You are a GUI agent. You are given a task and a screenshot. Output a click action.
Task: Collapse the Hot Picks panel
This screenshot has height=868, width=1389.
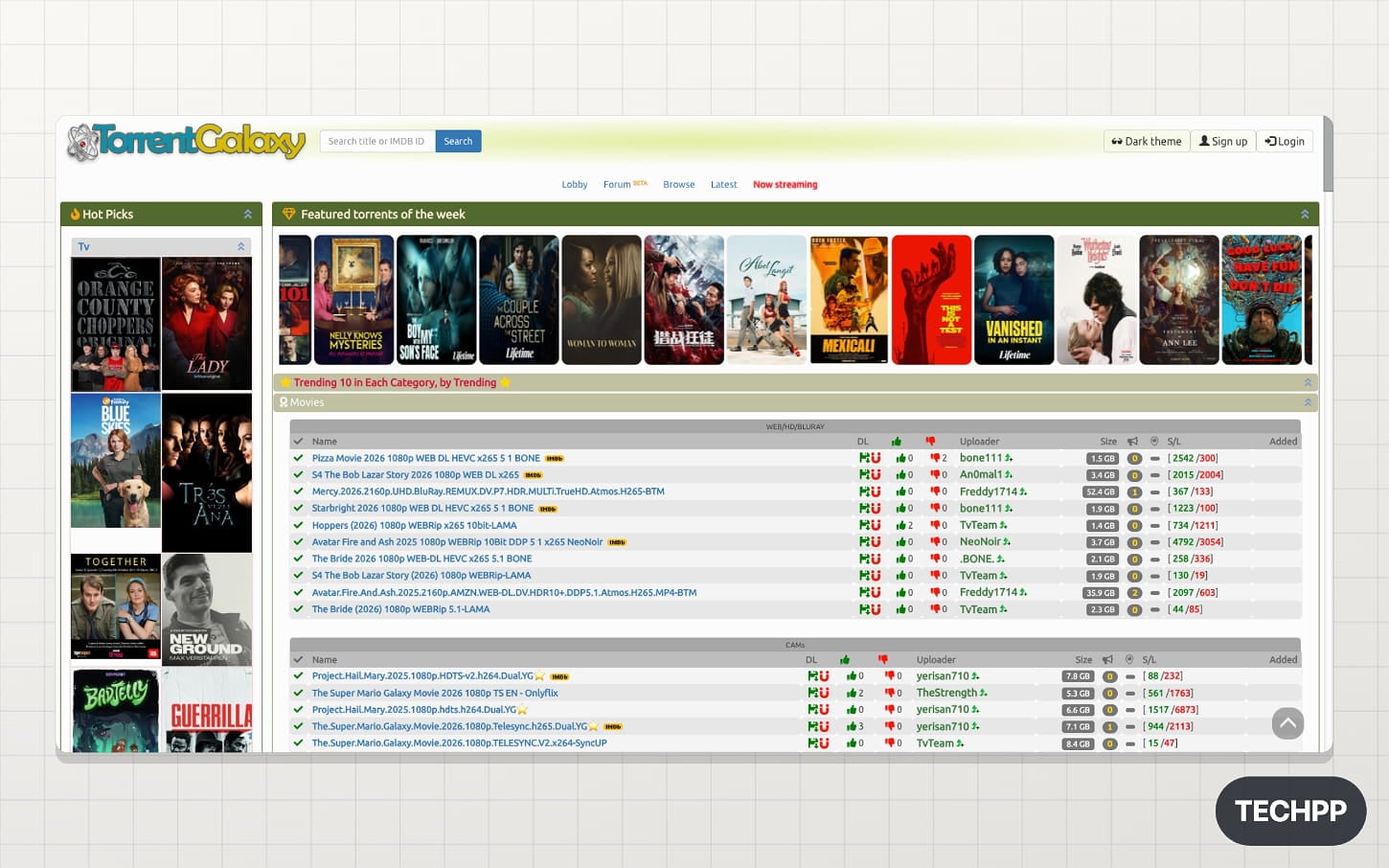click(248, 215)
